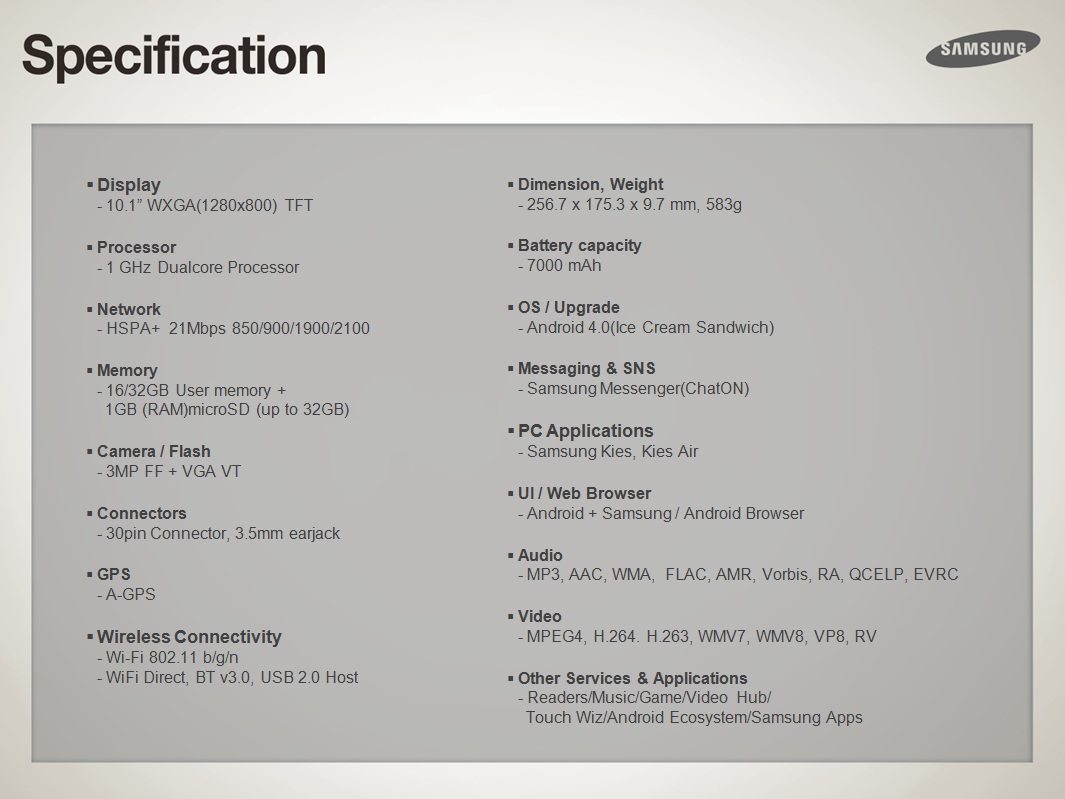This screenshot has height=799, width=1065.
Task: Select the "Memory" heading
Action: pos(127,370)
